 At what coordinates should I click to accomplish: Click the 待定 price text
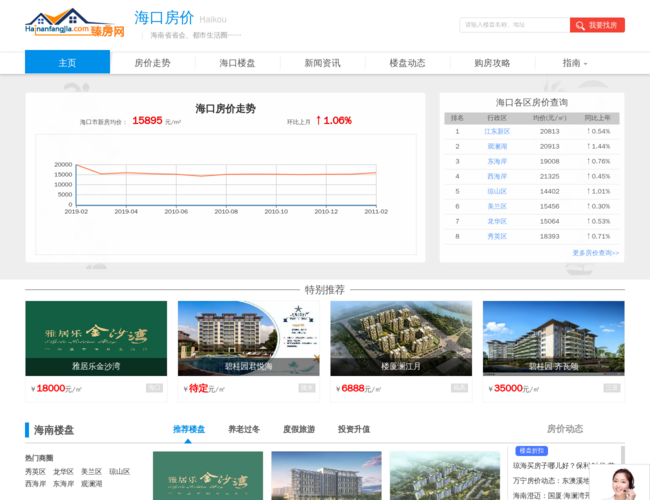point(199,388)
